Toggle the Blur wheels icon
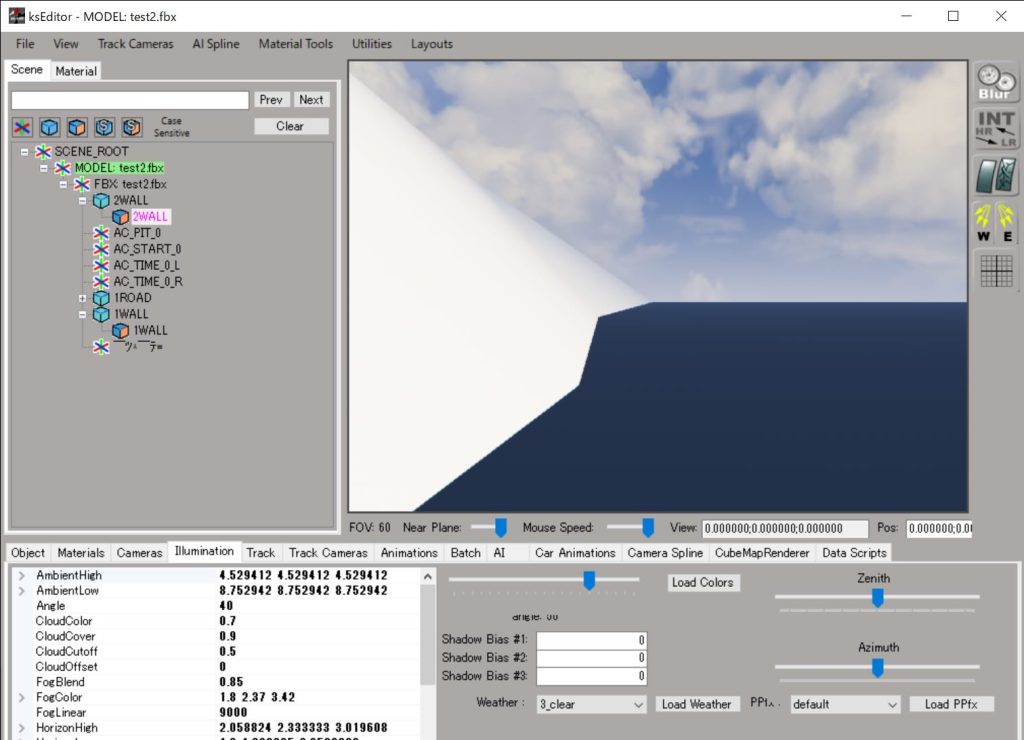This screenshot has height=740, width=1024. click(x=995, y=82)
